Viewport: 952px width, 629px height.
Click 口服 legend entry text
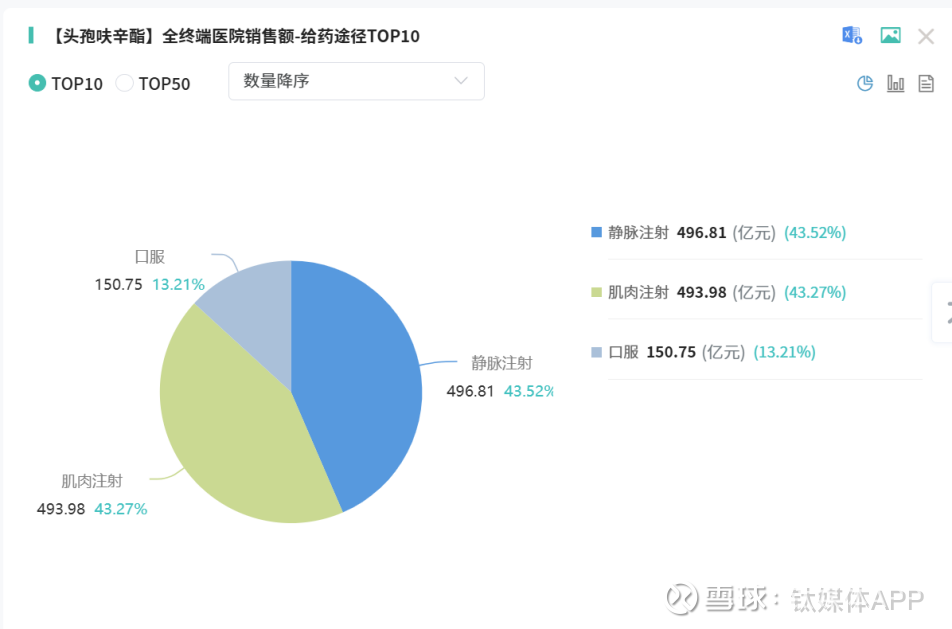pyautogui.click(x=624, y=352)
